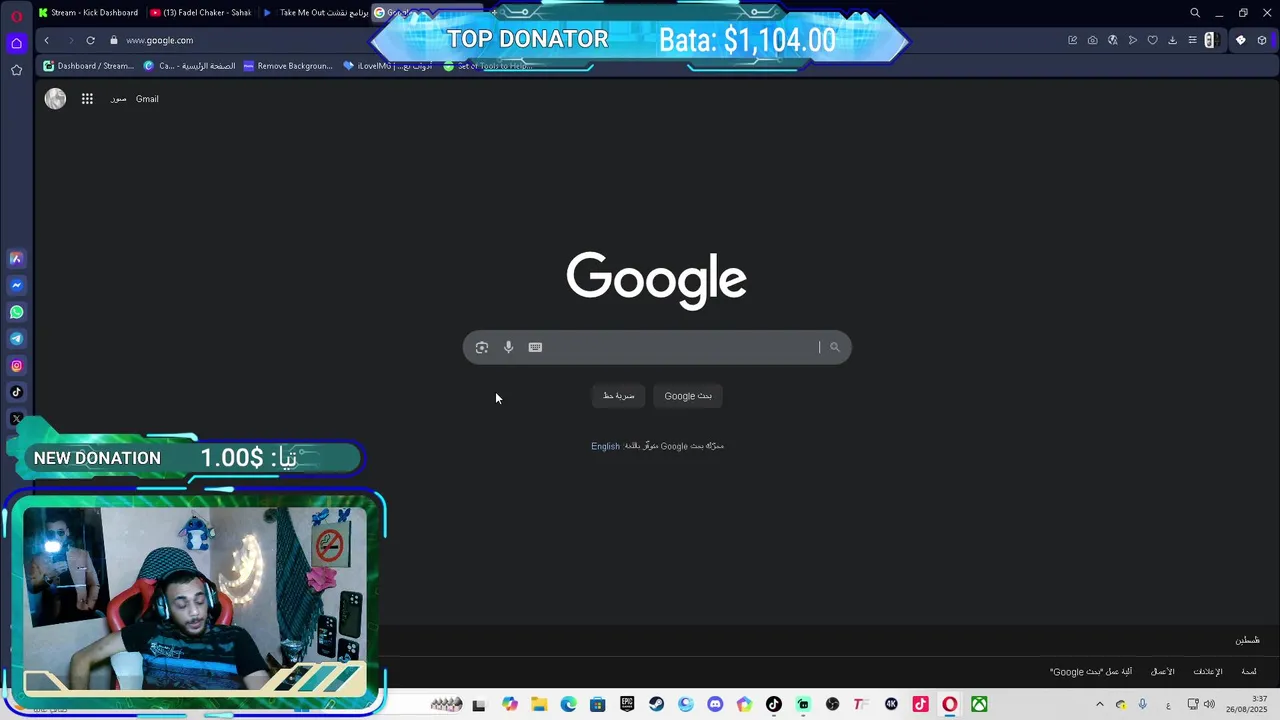Open the Business link in the footer
This screenshot has height=720, width=1280.
click(x=1163, y=672)
